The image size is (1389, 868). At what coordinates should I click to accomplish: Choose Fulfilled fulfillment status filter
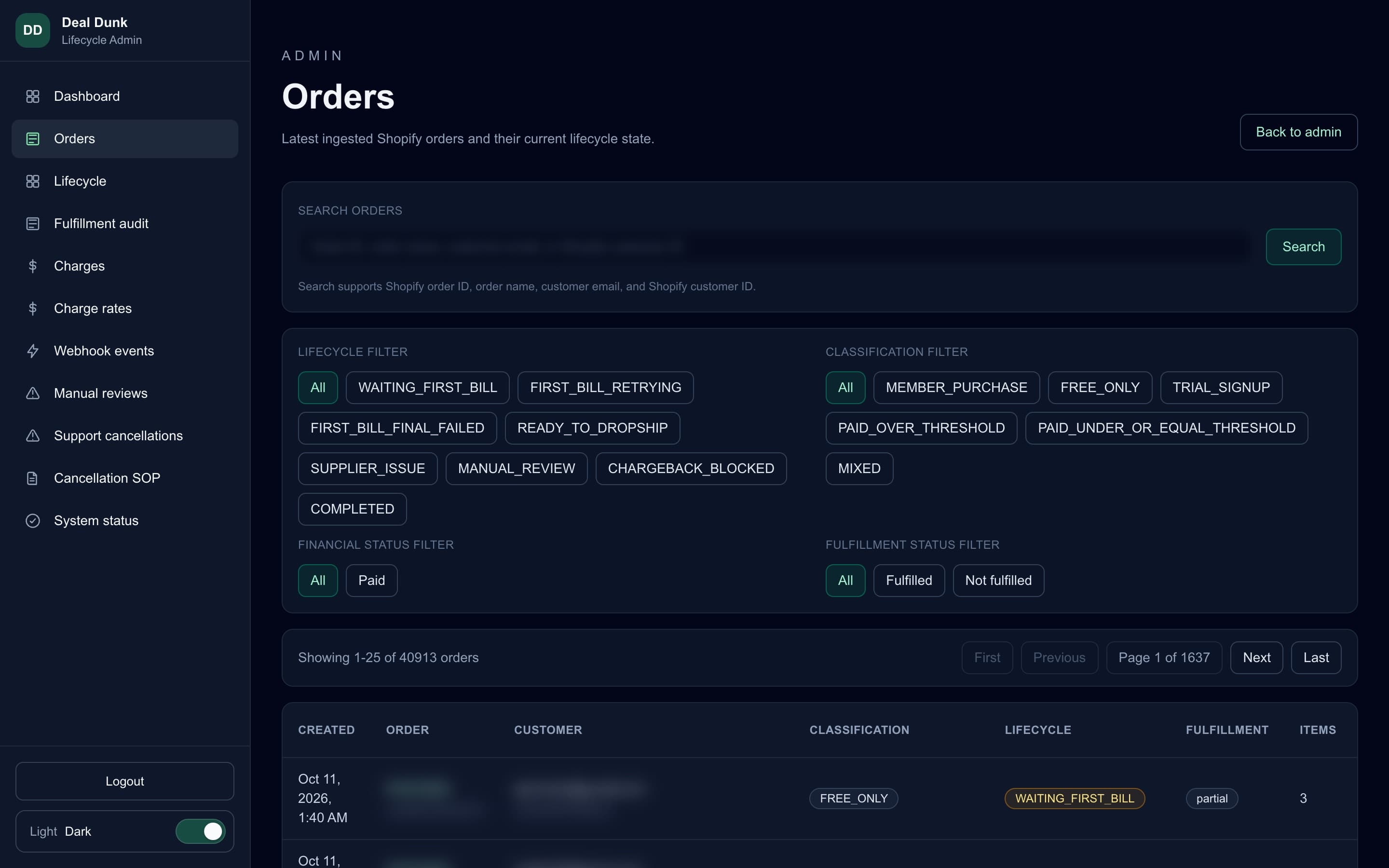tap(909, 581)
